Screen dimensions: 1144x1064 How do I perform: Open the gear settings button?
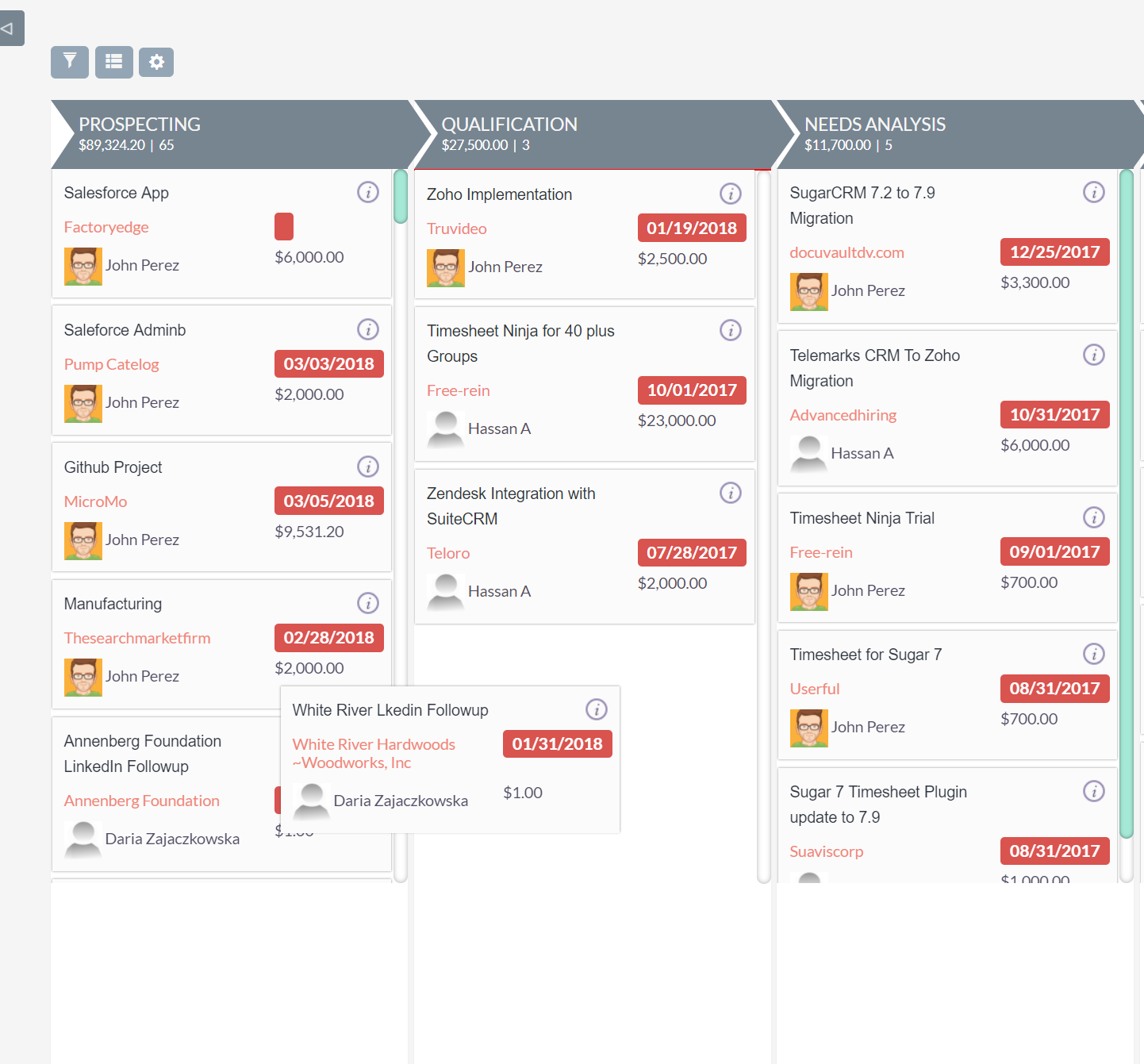pyautogui.click(x=156, y=62)
